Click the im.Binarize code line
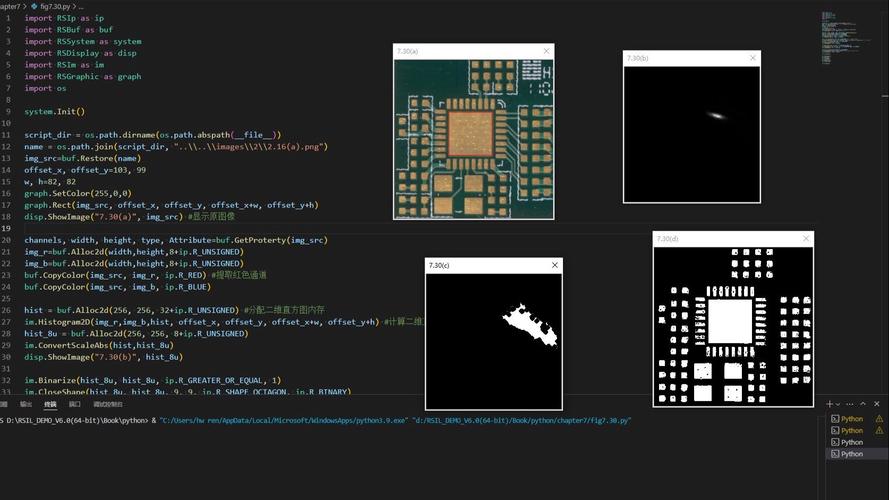The height and width of the screenshot is (500, 889). [x=153, y=380]
